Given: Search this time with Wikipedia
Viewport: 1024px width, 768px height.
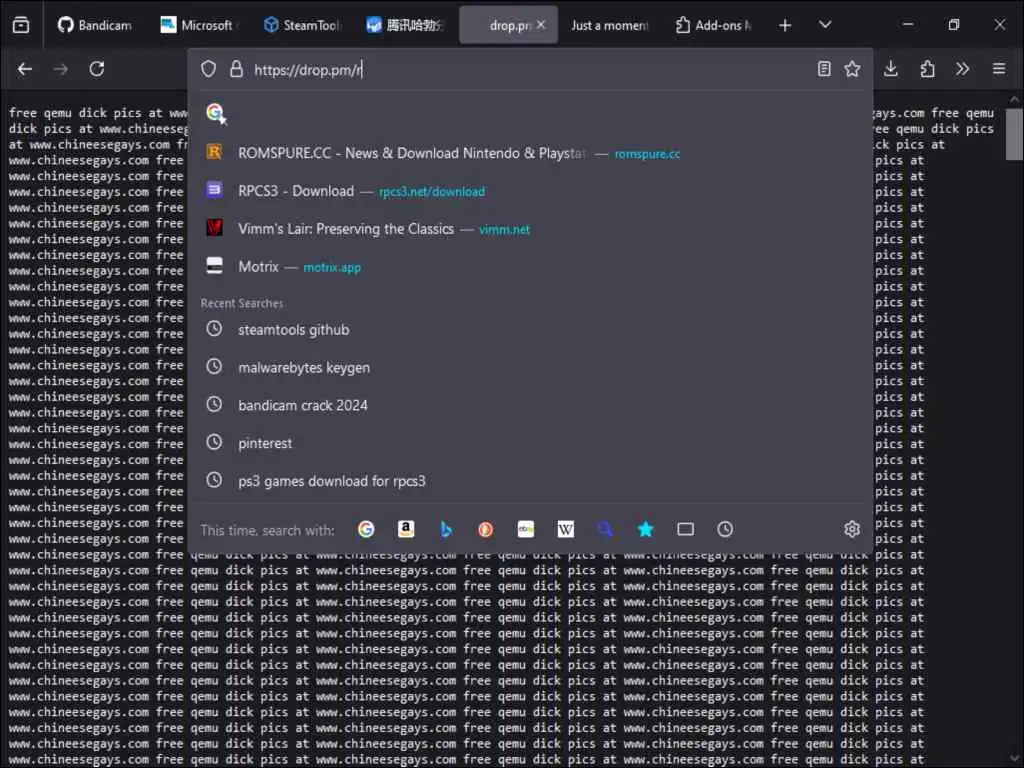Looking at the screenshot, I should pos(566,529).
